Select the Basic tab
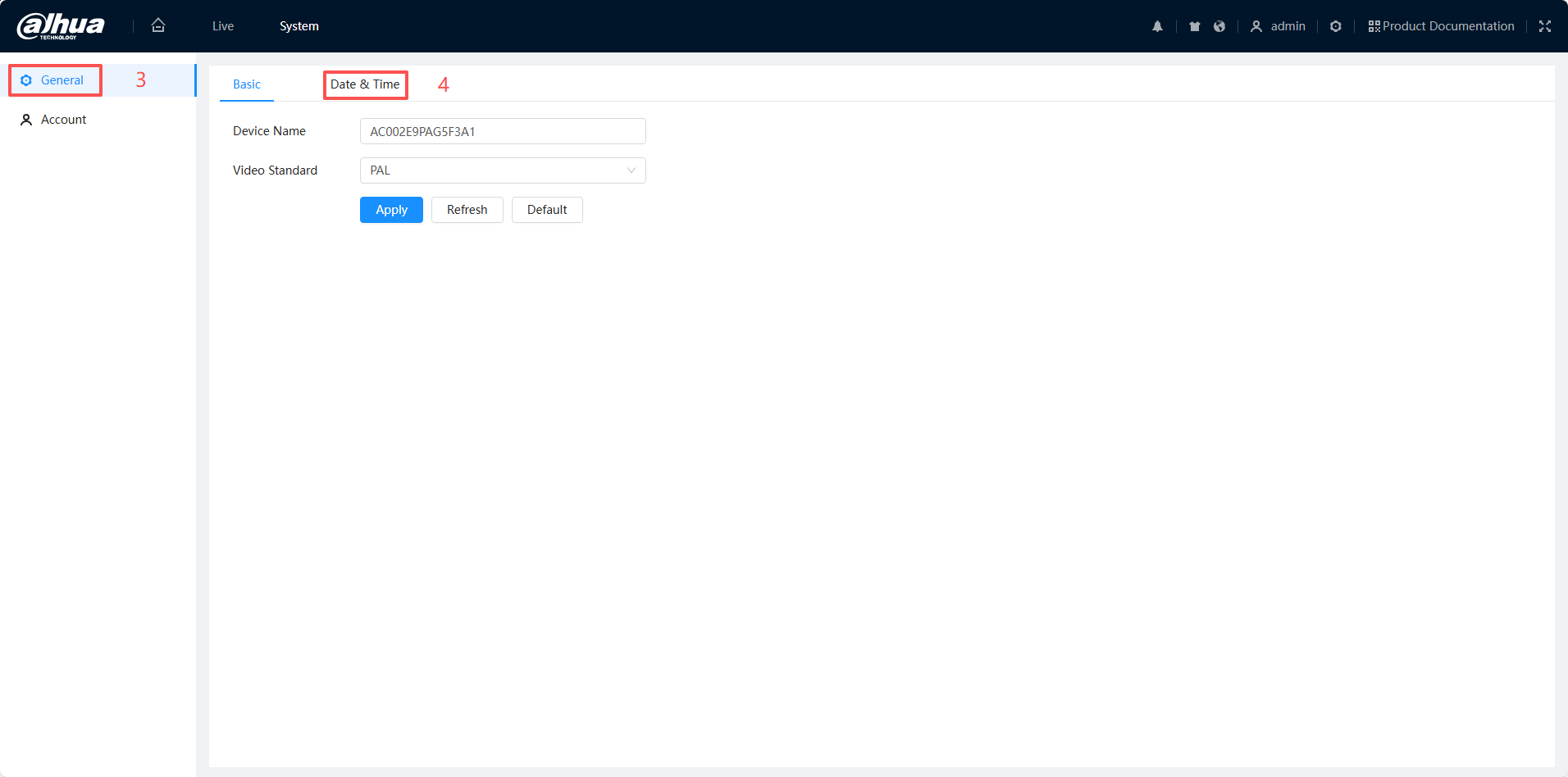The height and width of the screenshot is (777, 1568). [x=247, y=84]
